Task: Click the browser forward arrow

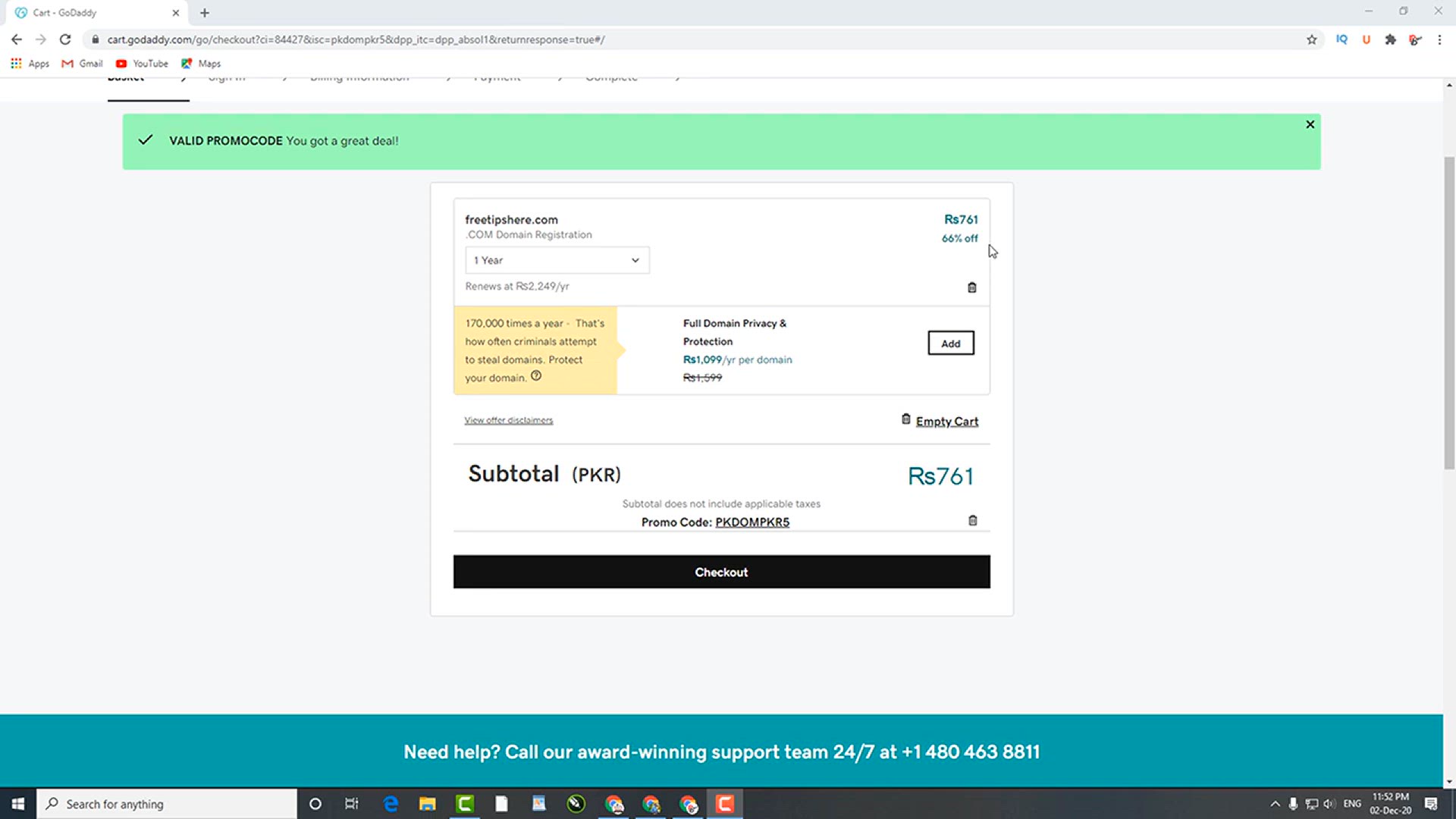Action: coord(41,39)
